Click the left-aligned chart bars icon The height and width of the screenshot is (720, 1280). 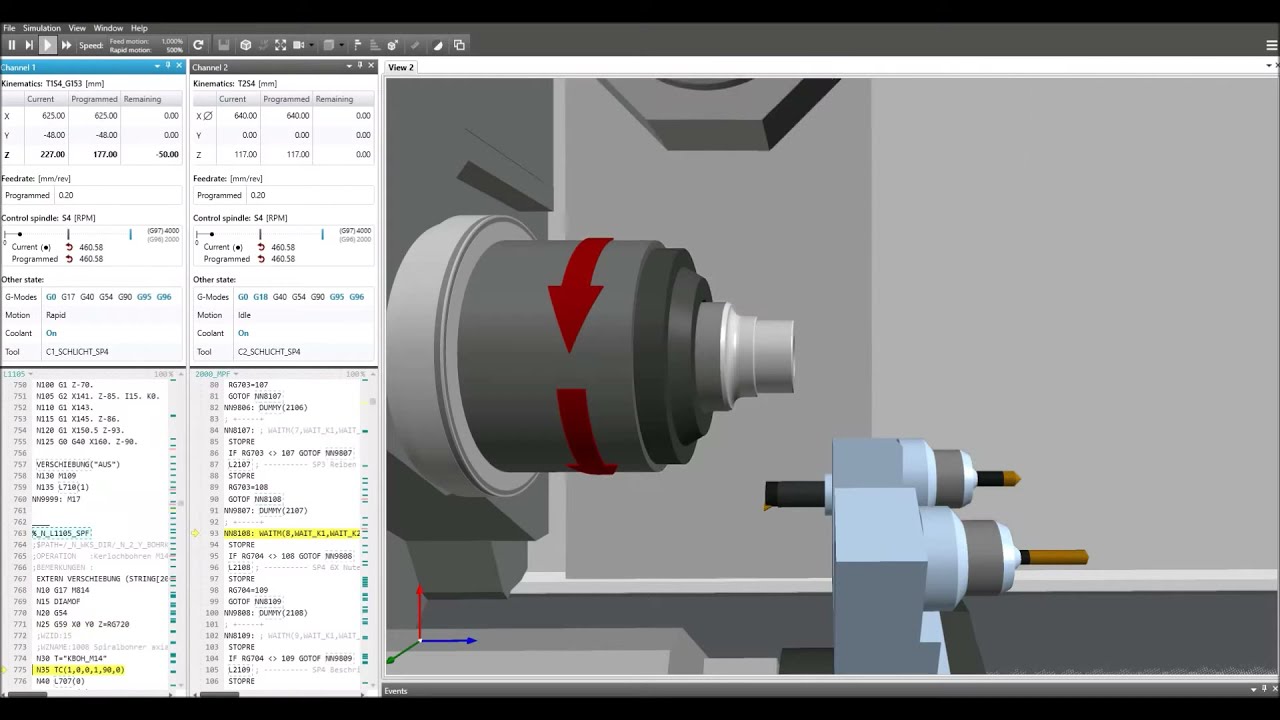[x=358, y=45]
